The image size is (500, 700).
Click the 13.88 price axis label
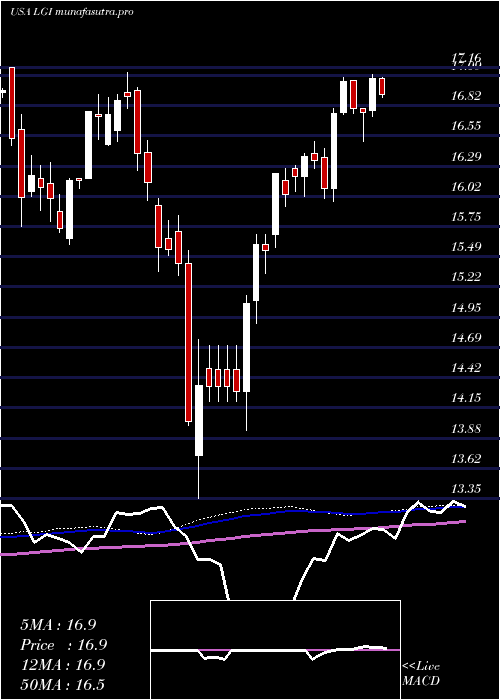[467, 428]
